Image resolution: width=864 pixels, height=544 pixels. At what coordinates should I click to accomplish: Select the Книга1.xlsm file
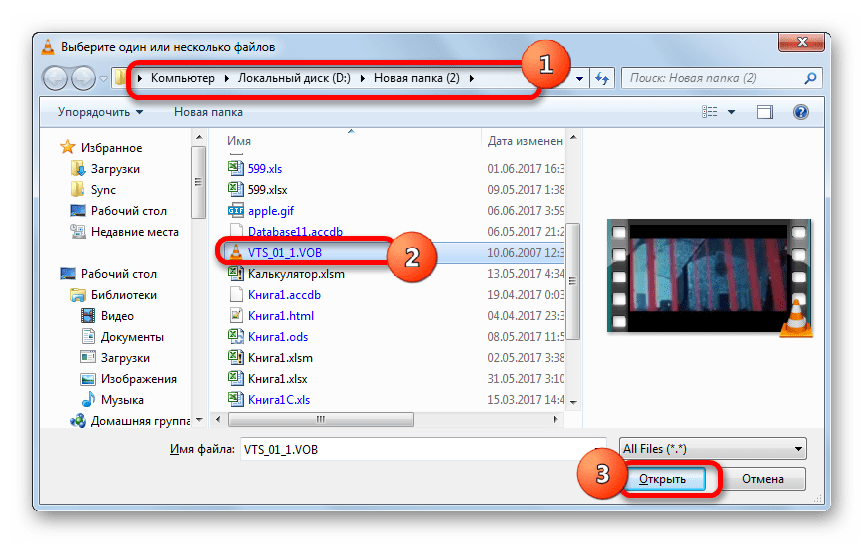280,358
